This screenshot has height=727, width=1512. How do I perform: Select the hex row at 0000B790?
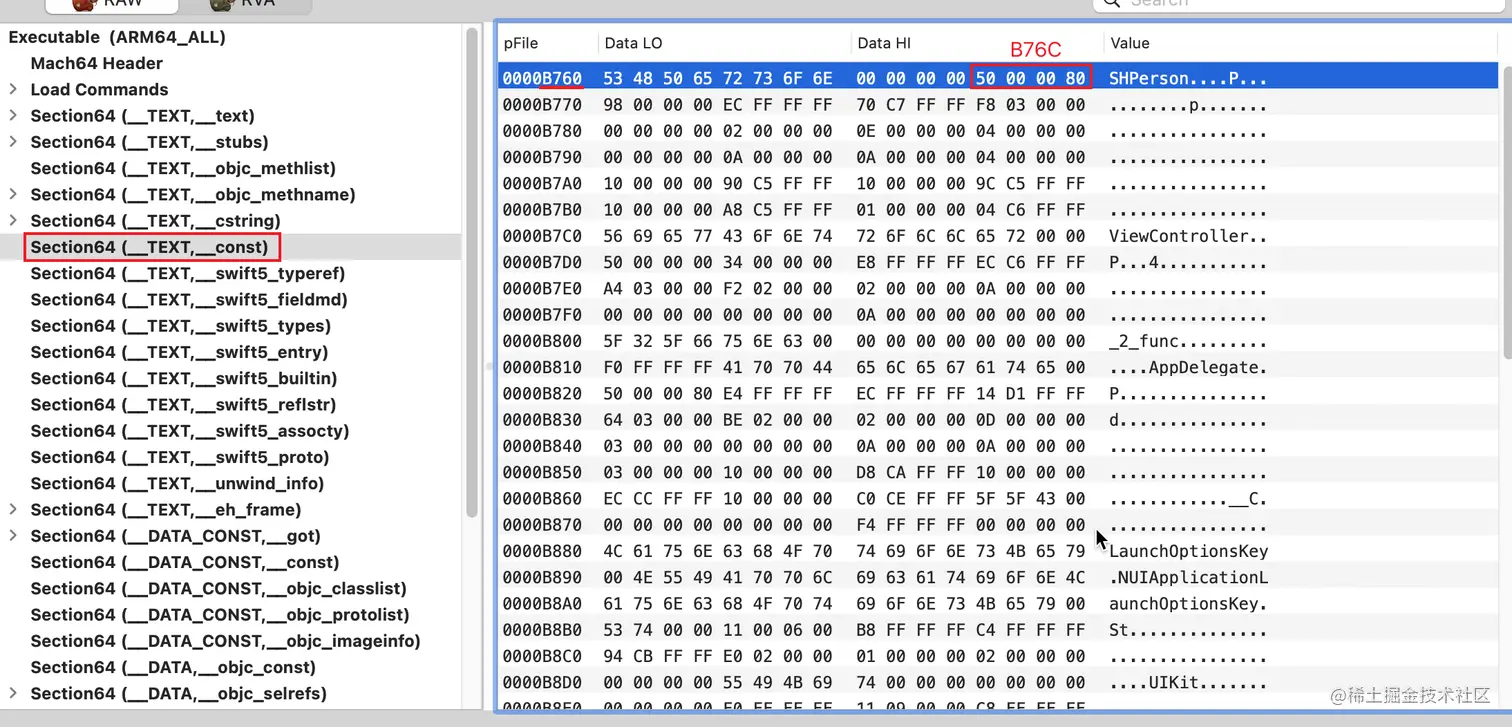(998, 157)
